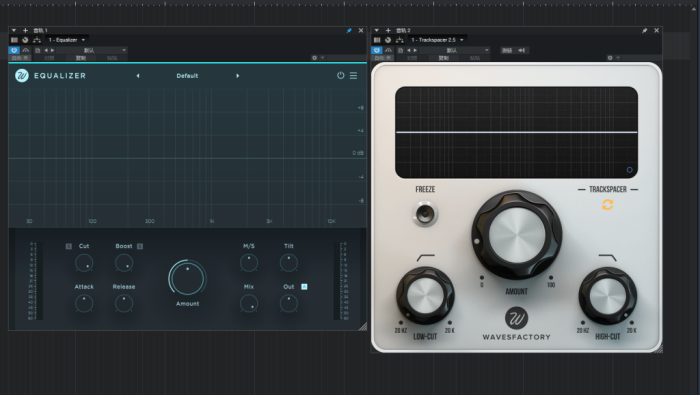Click the Cut knob in Equalizer

84,263
